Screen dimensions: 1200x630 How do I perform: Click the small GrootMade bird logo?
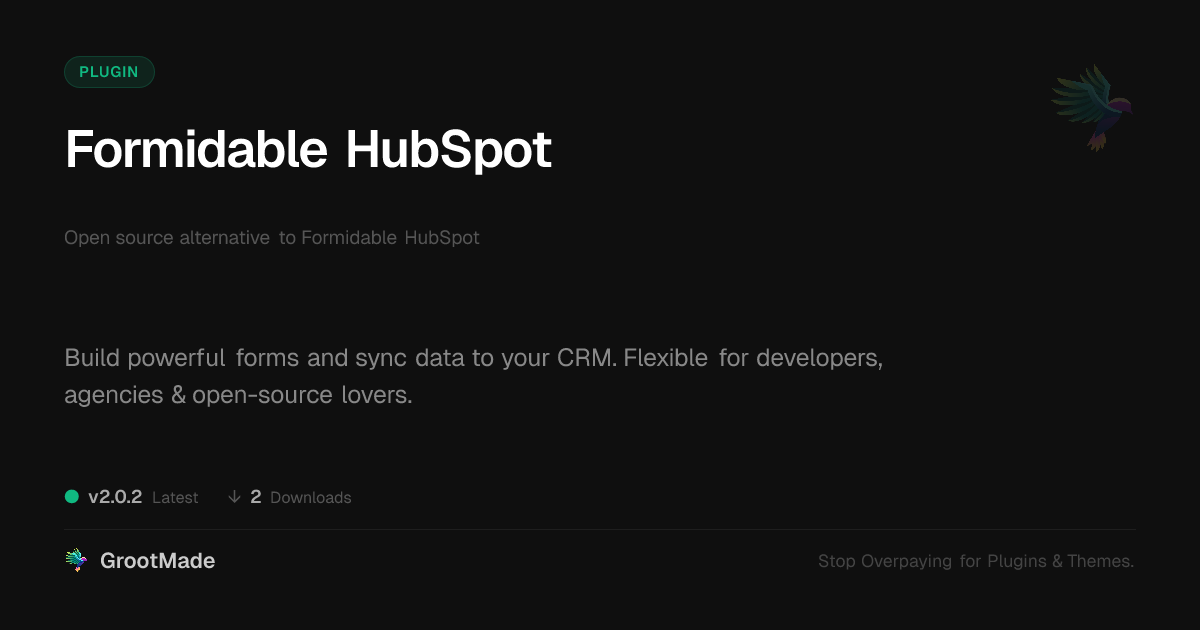tap(76, 561)
